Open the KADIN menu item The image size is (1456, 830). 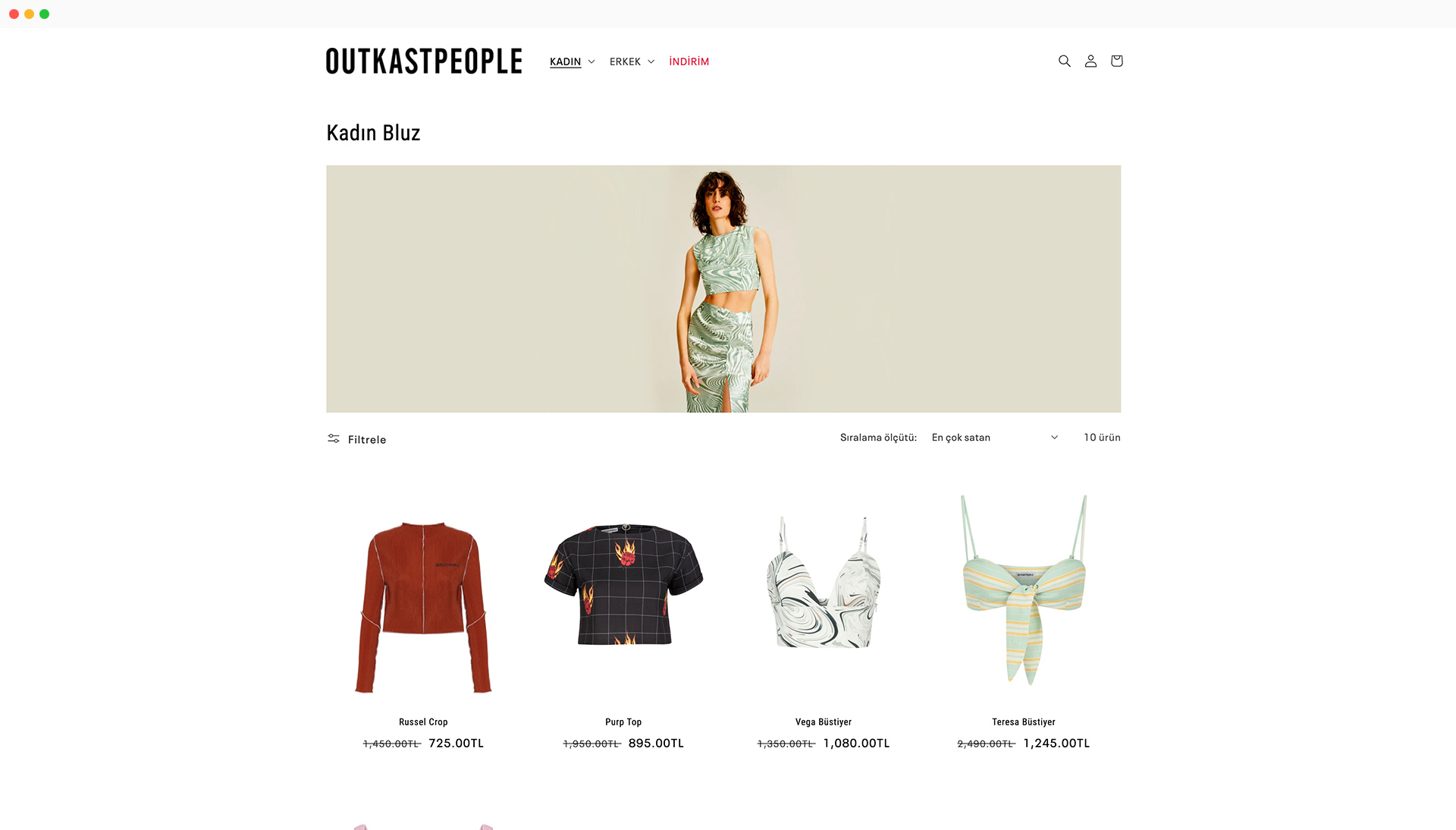(565, 61)
